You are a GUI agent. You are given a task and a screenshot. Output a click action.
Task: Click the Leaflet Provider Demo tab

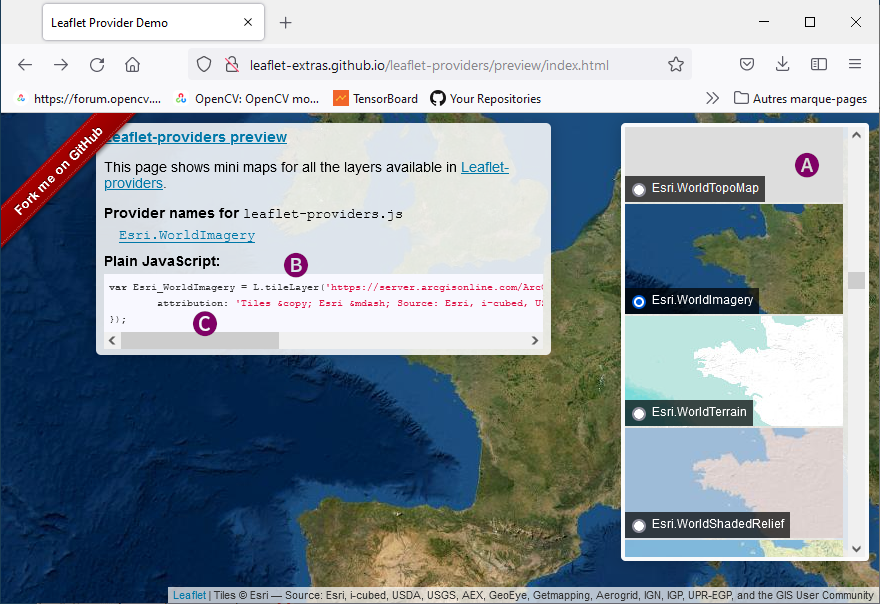coord(153,22)
